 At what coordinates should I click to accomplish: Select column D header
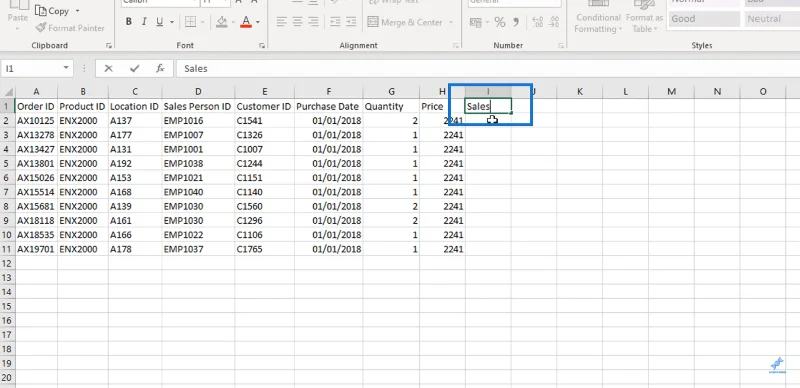(x=198, y=92)
